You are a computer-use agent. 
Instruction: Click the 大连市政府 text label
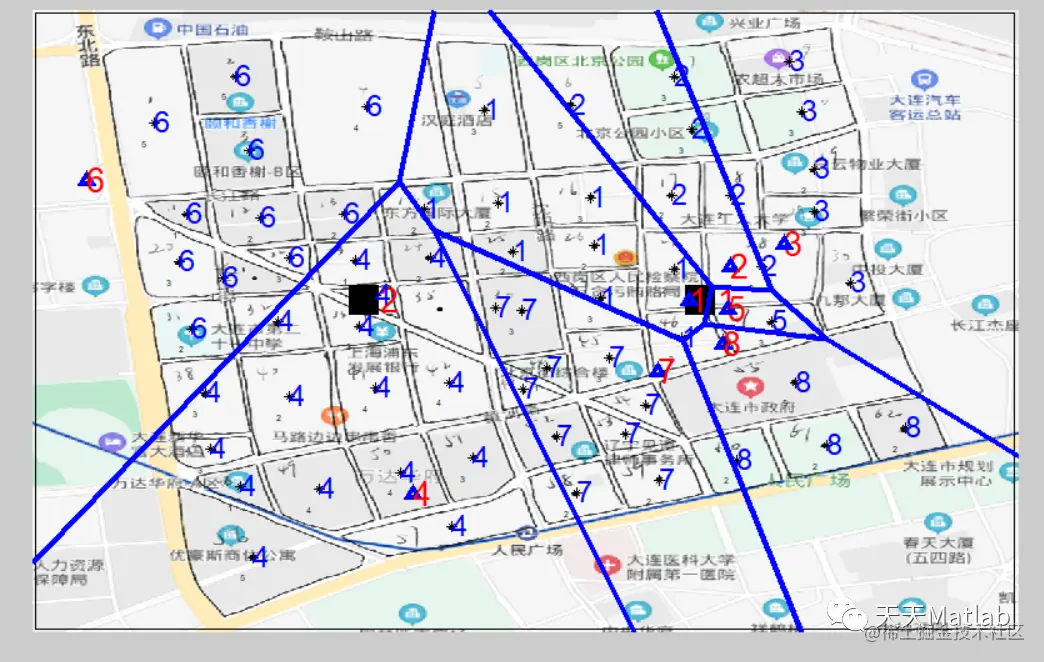tap(752, 406)
